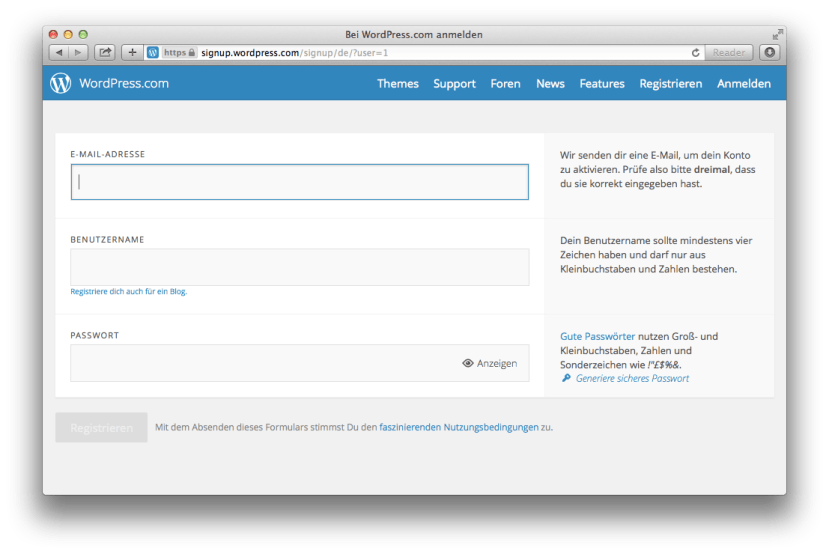Open the Themes menu item
This screenshot has width=829, height=554.
397,84
